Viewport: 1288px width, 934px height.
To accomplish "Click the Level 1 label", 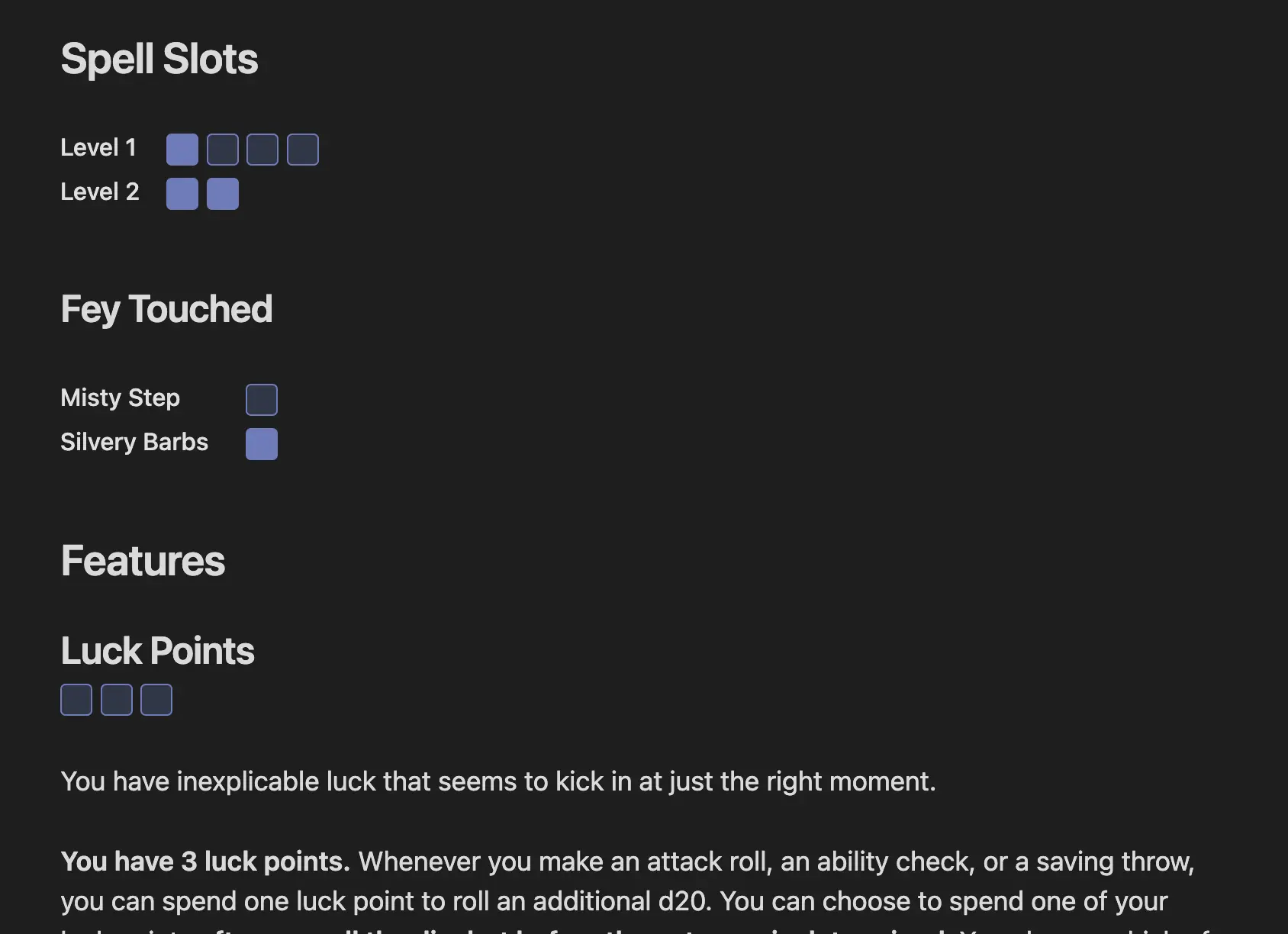I will tap(98, 147).
